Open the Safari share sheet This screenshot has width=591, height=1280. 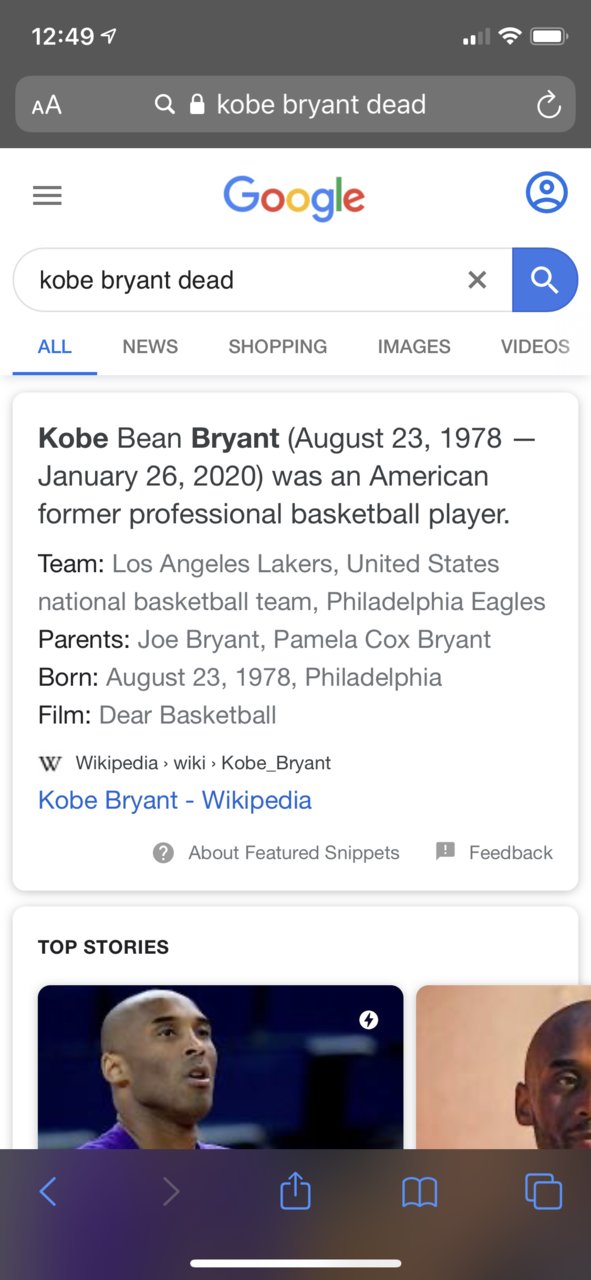[x=295, y=1190]
